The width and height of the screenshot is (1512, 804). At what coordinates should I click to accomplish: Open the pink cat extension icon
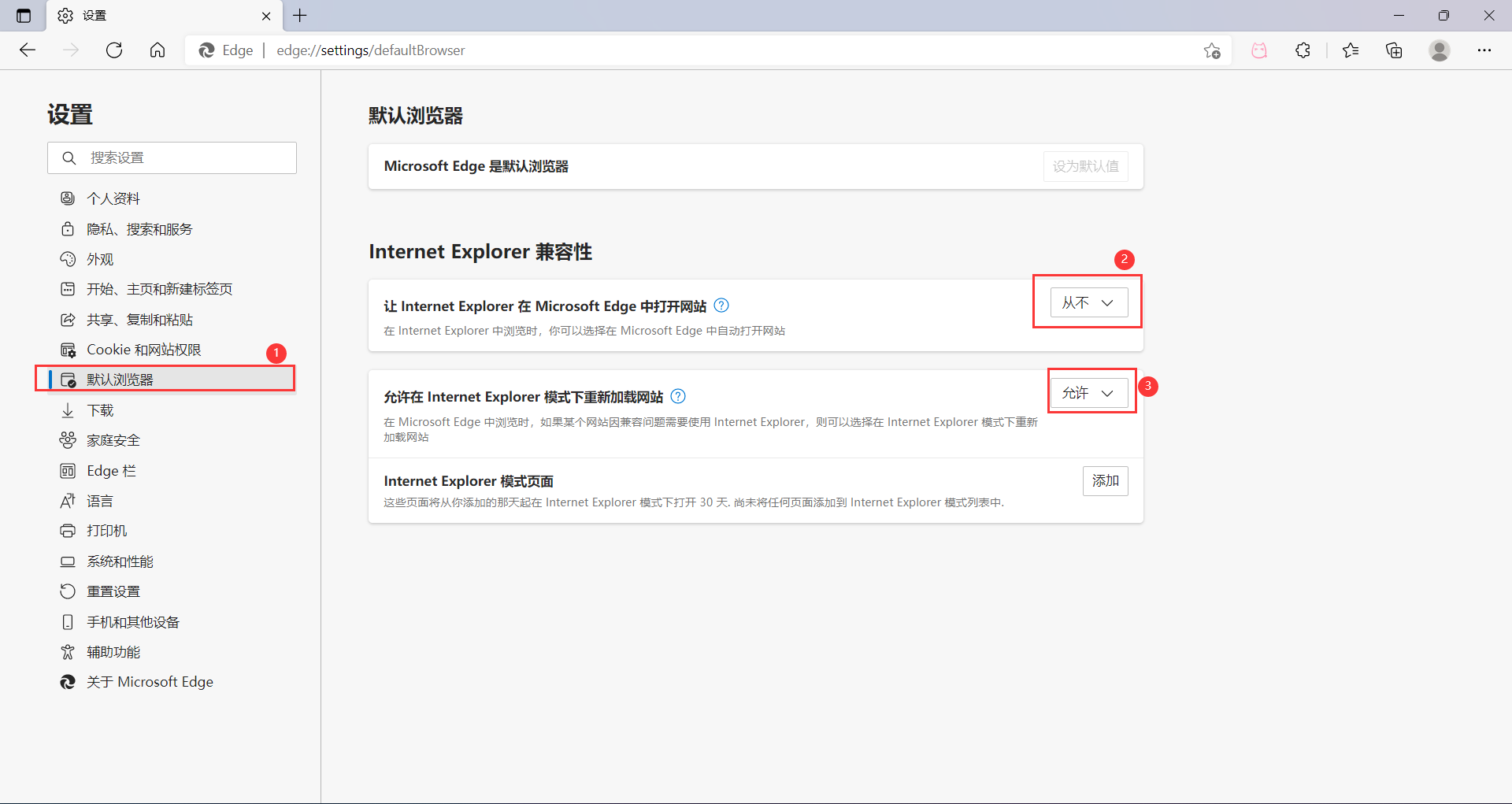pyautogui.click(x=1259, y=50)
